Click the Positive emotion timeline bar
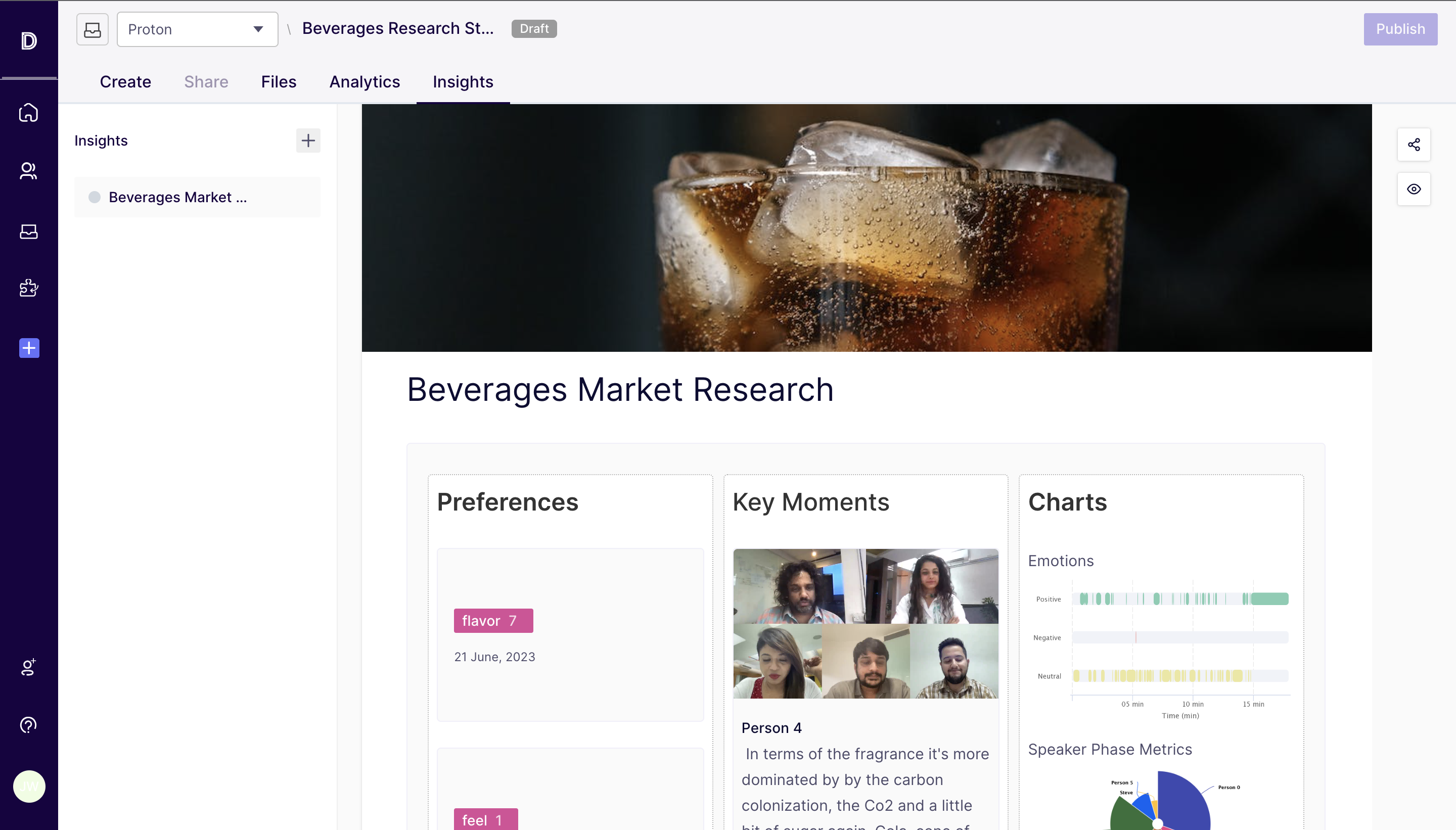The width and height of the screenshot is (1456, 830). [x=1180, y=598]
